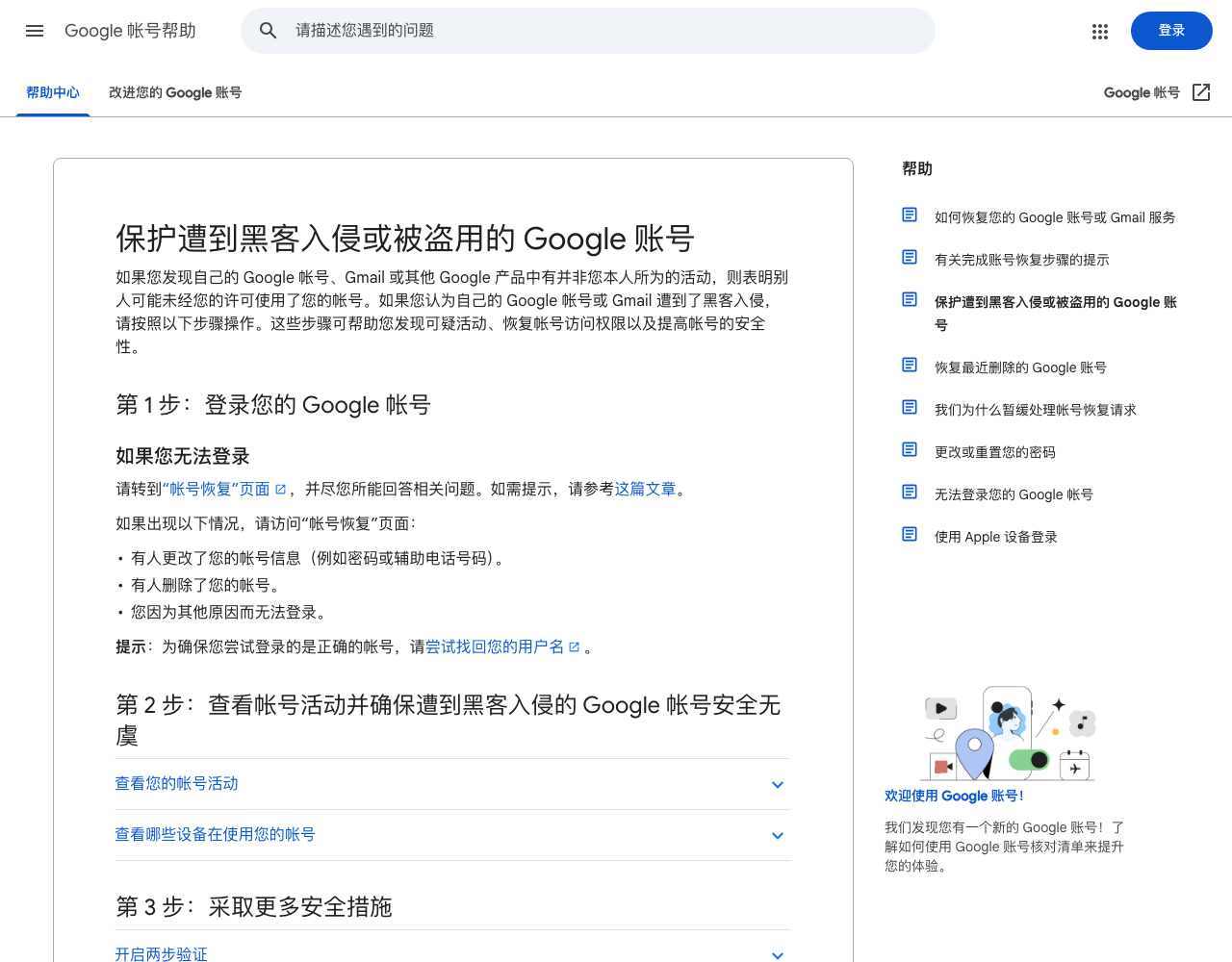Image resolution: width=1232 pixels, height=962 pixels.
Task: Open 尝试找回您的用户名 link
Action: pos(495,646)
